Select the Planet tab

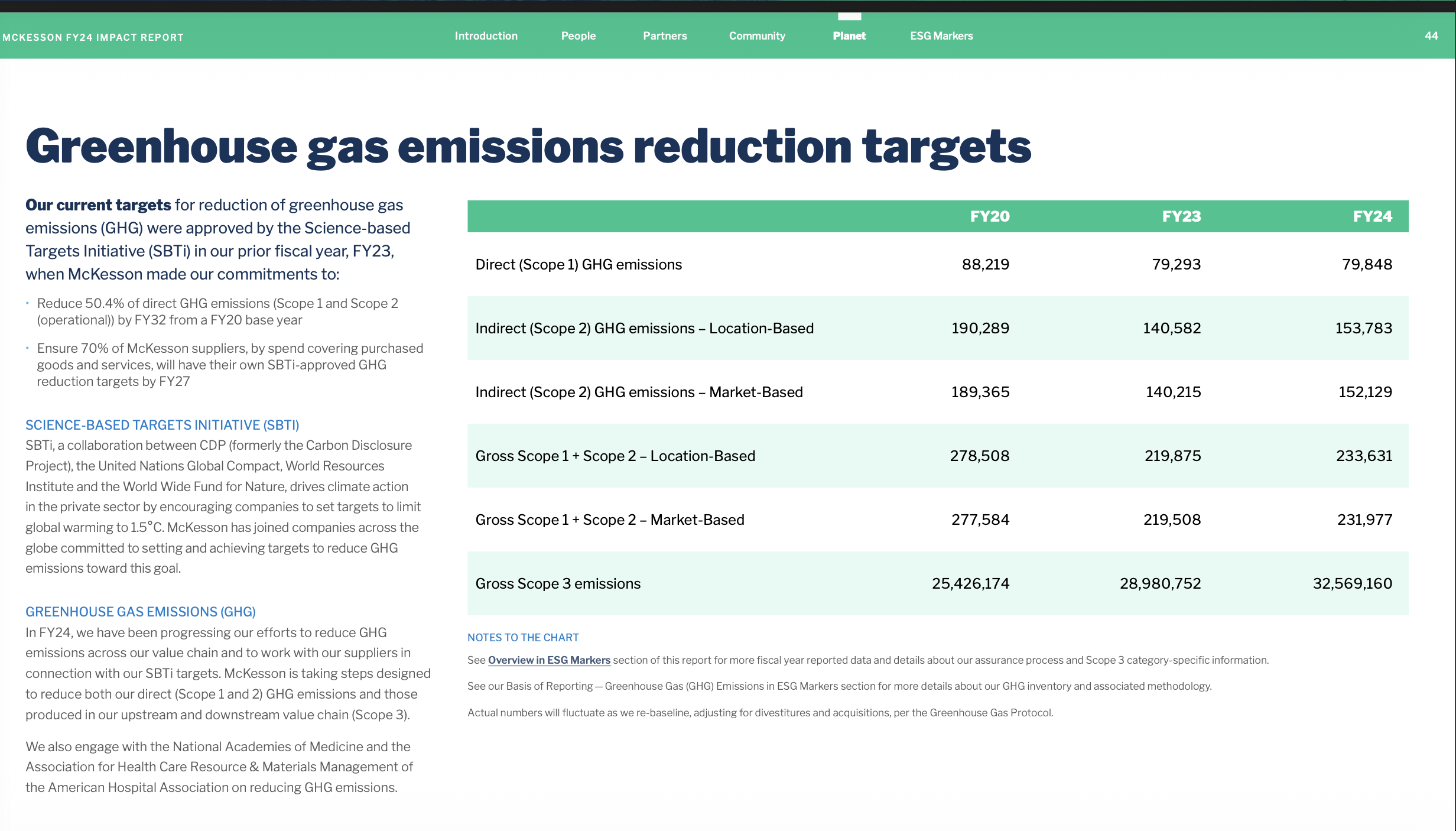pos(849,36)
